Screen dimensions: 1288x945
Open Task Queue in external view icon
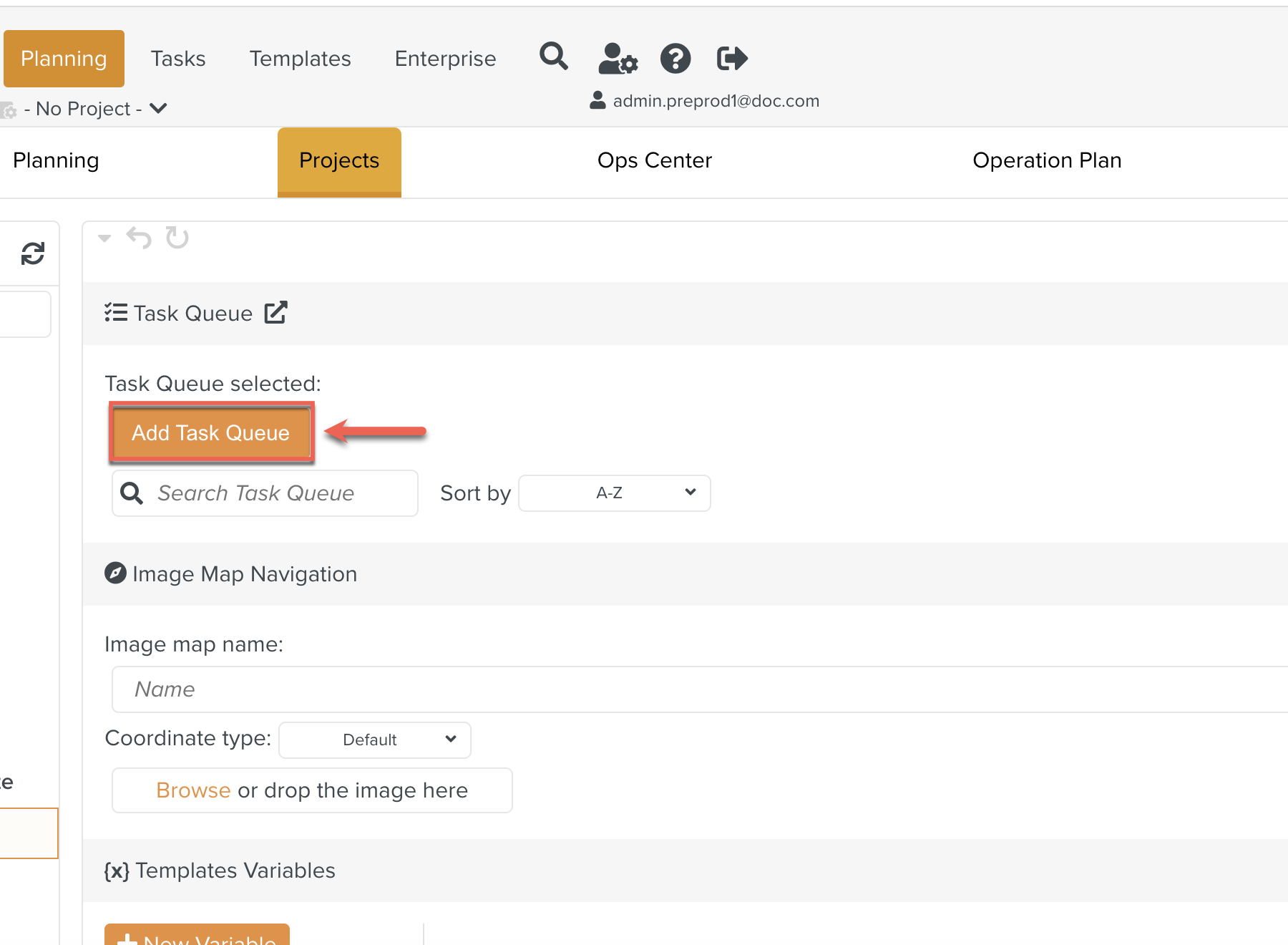(275, 313)
